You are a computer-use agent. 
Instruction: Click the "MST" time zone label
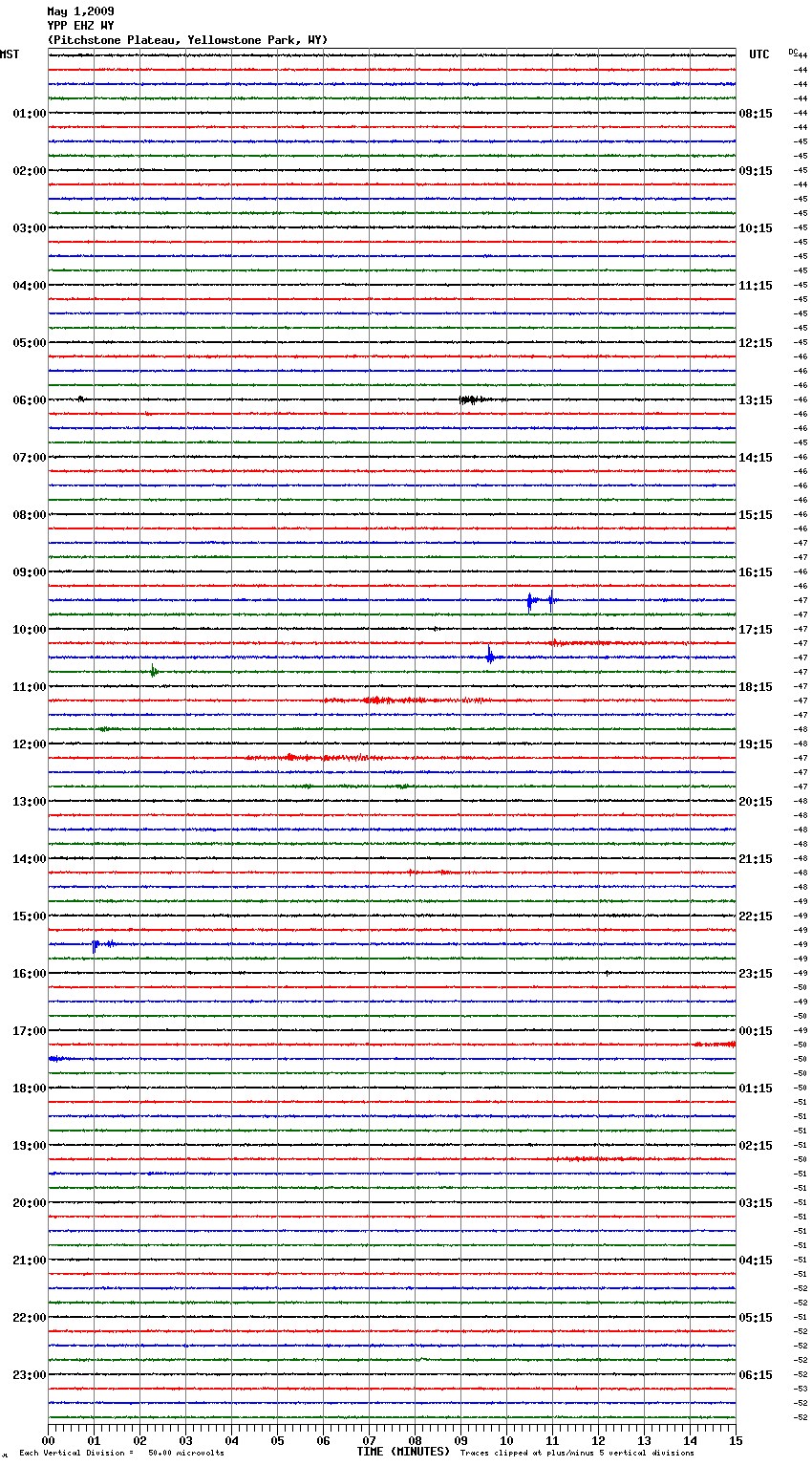coord(10,54)
